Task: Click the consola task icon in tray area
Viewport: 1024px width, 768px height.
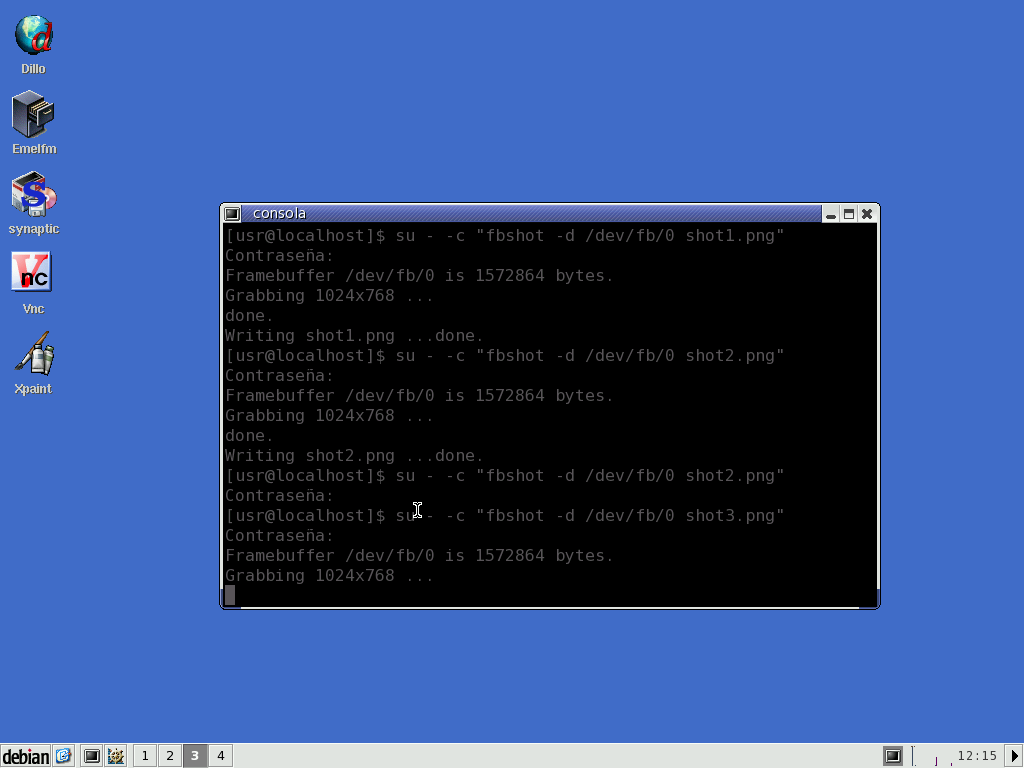Action: [893, 756]
